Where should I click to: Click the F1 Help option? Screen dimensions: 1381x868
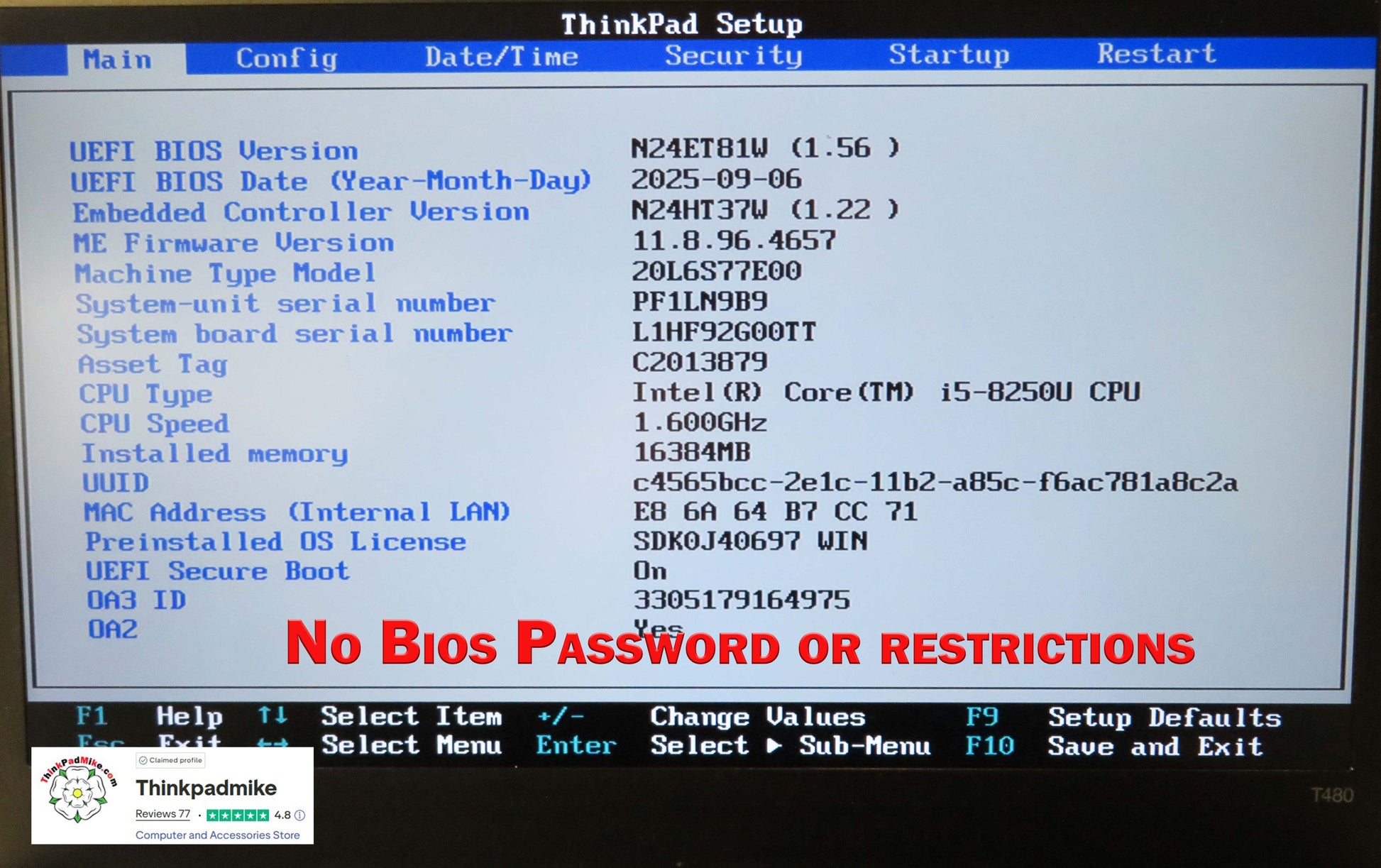[149, 715]
